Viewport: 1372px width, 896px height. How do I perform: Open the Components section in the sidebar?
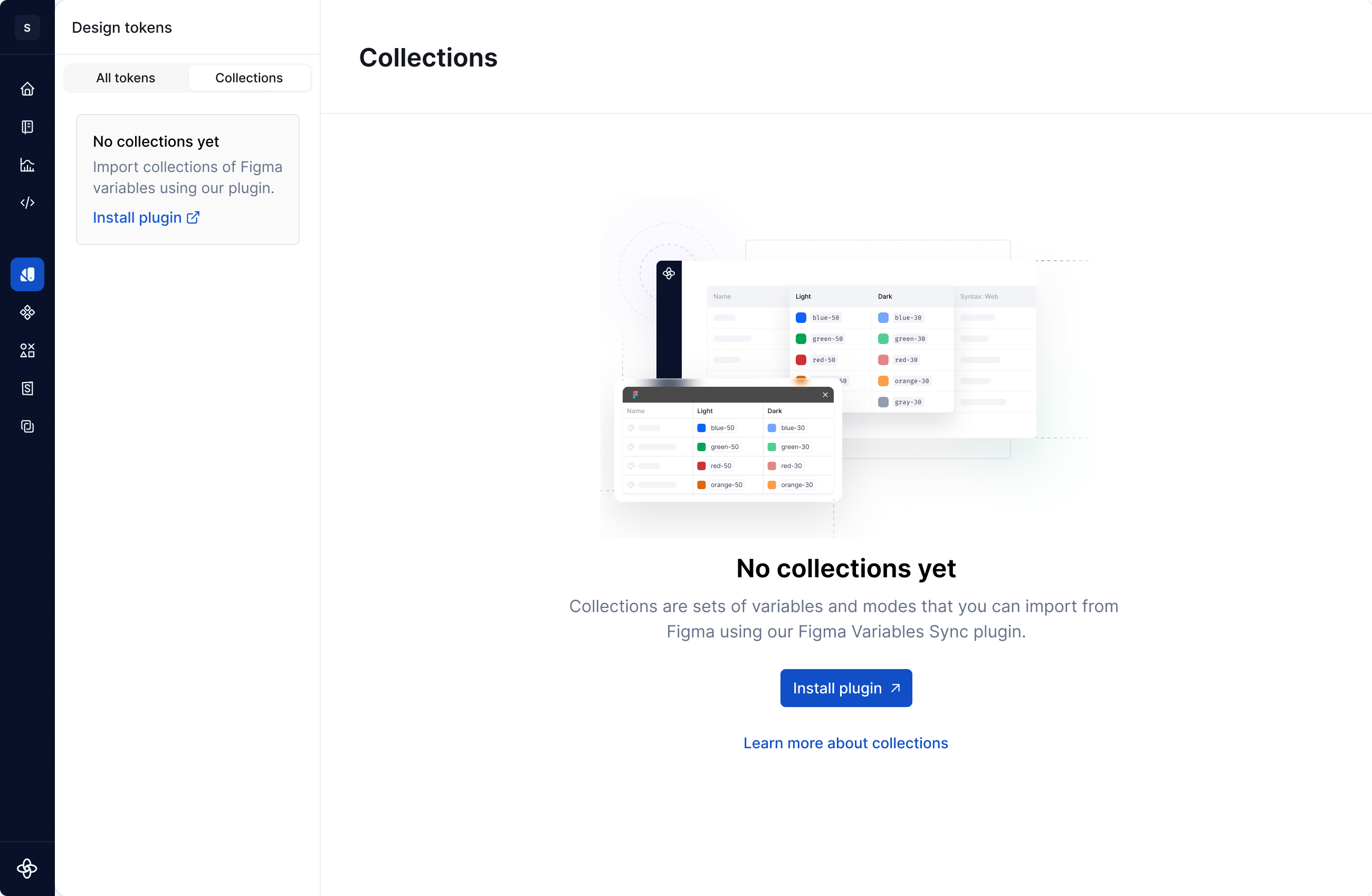tap(27, 312)
